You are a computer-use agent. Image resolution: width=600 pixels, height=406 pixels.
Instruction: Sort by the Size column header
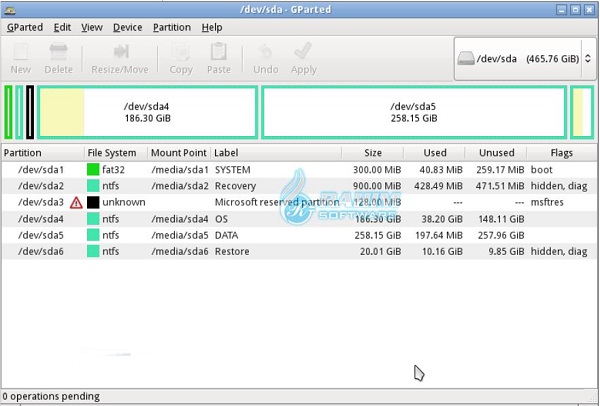[373, 153]
